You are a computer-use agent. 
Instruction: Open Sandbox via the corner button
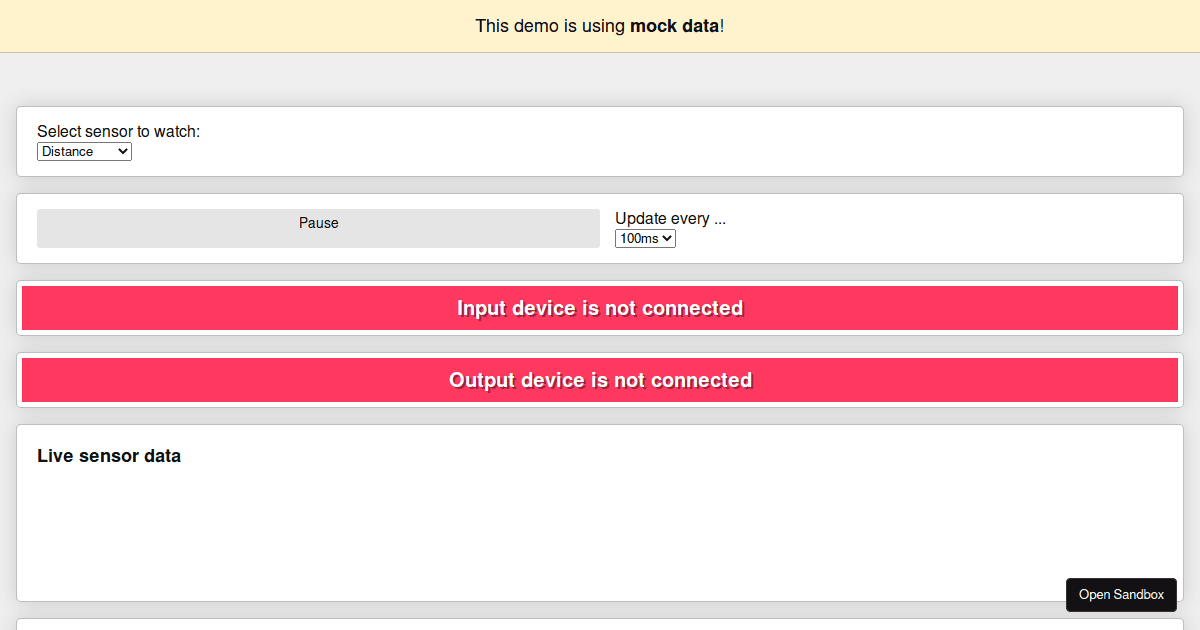pos(1121,594)
